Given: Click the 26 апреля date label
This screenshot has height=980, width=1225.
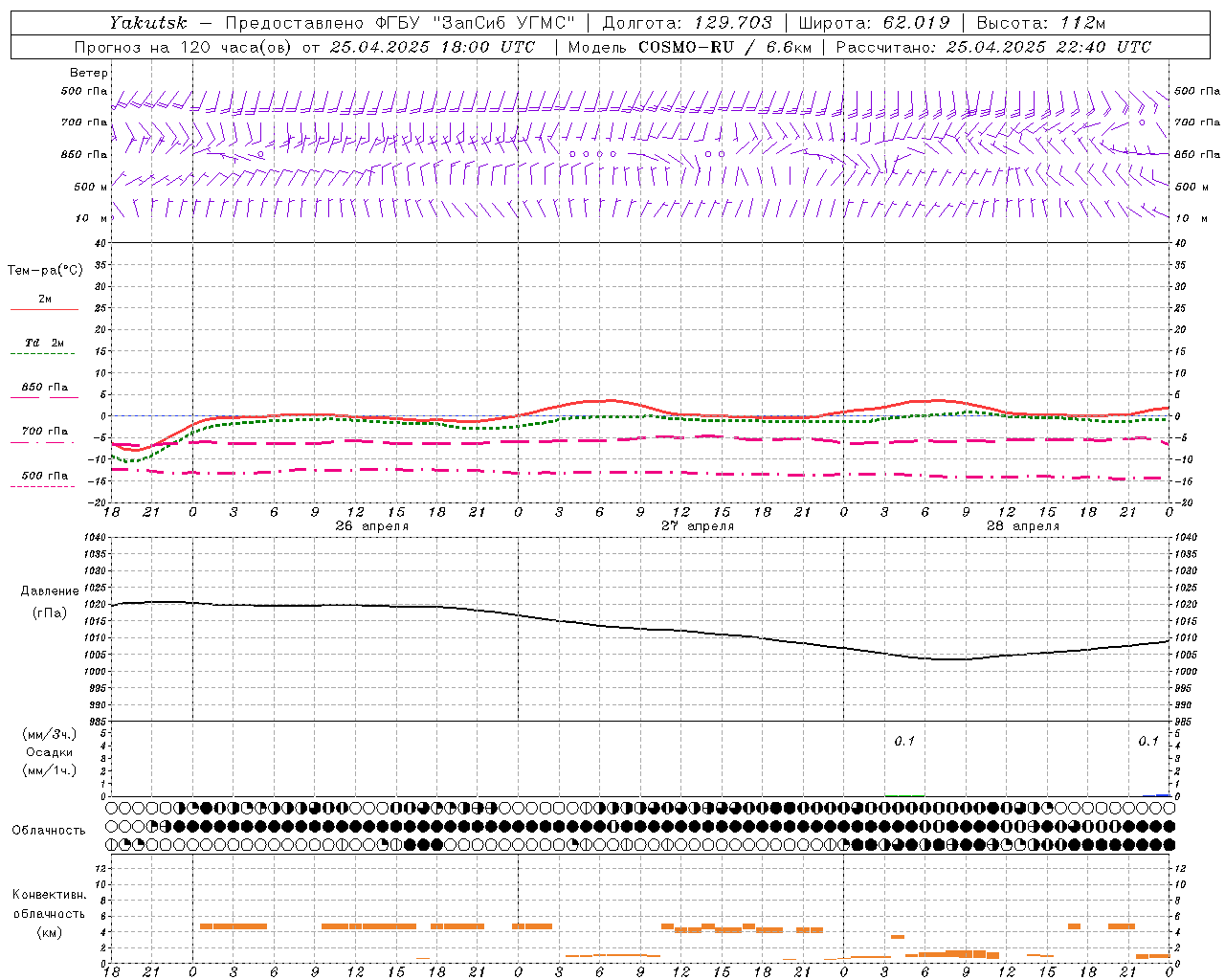Looking at the screenshot, I should tap(371, 526).
